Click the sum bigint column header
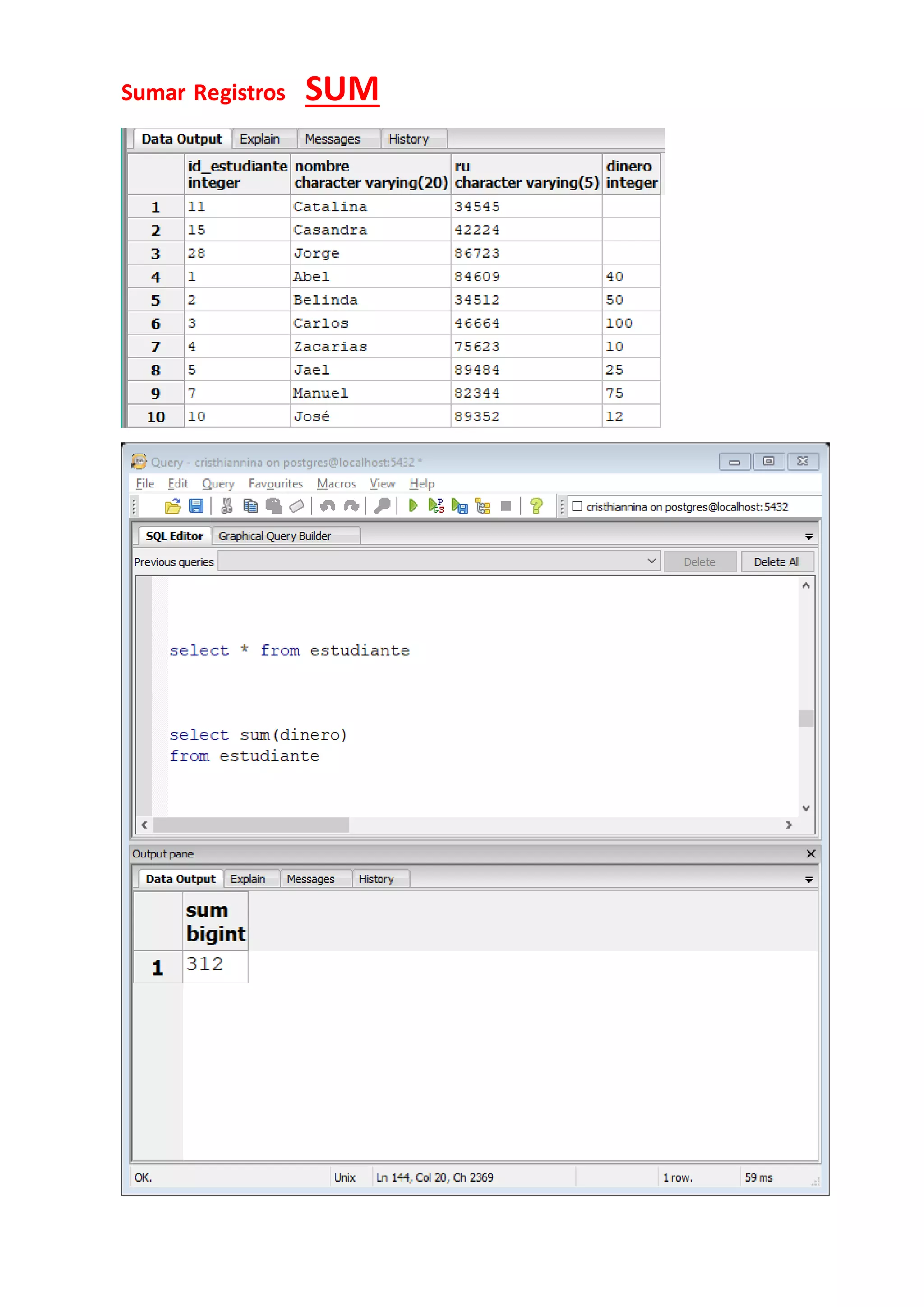The height and width of the screenshot is (1307, 924). (215, 922)
